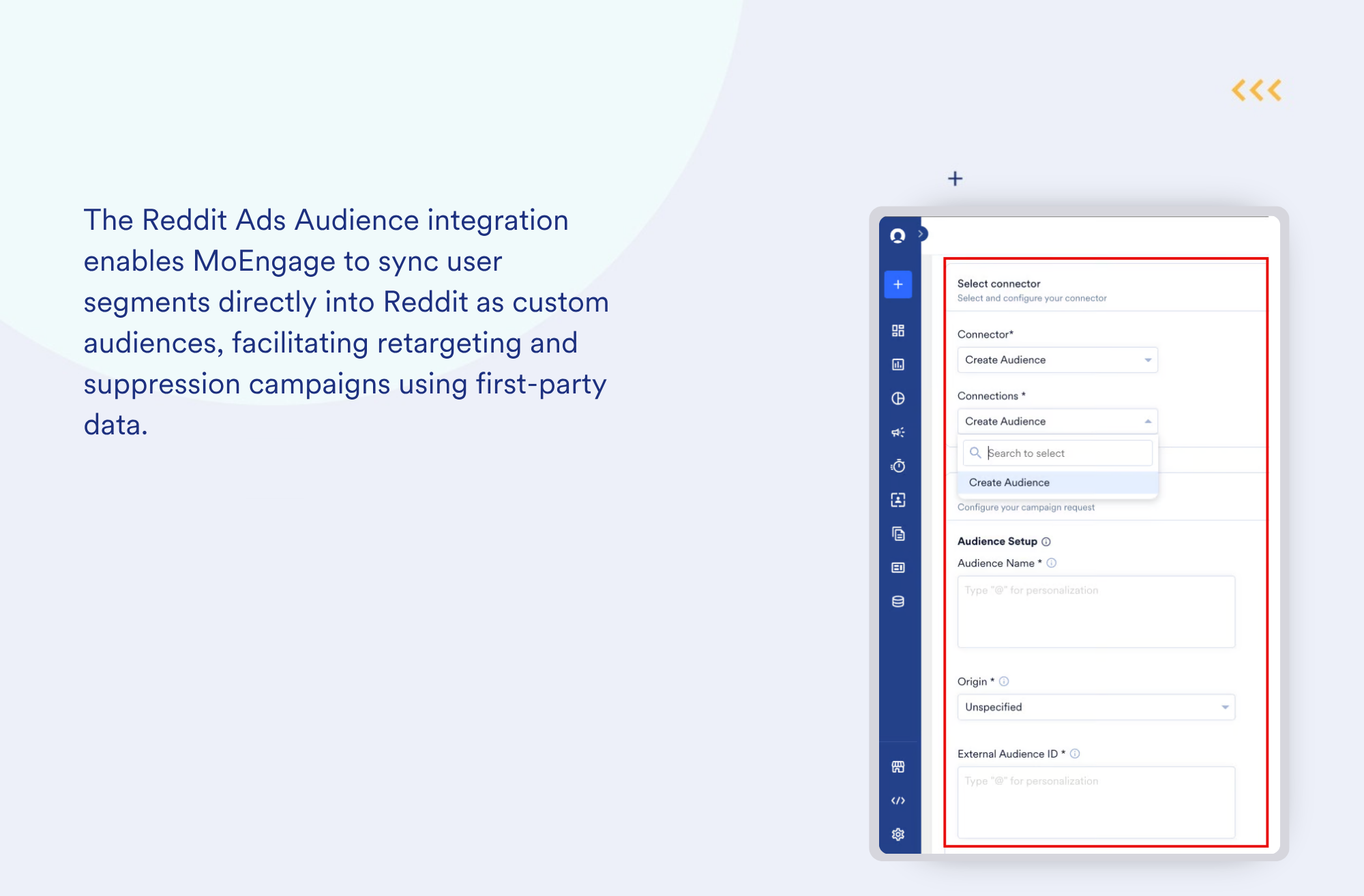Click the info icon beside Audience Name

click(x=1052, y=563)
